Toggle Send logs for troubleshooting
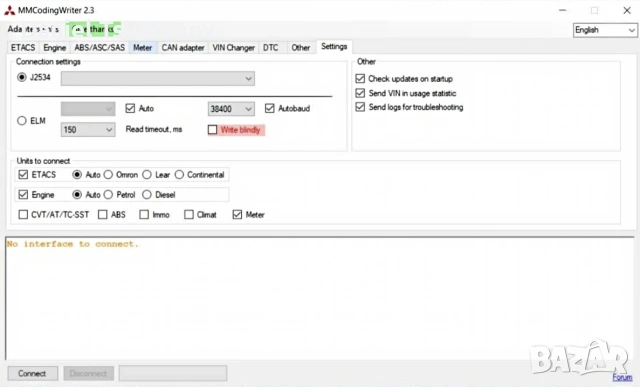The image size is (640, 387). (360, 107)
